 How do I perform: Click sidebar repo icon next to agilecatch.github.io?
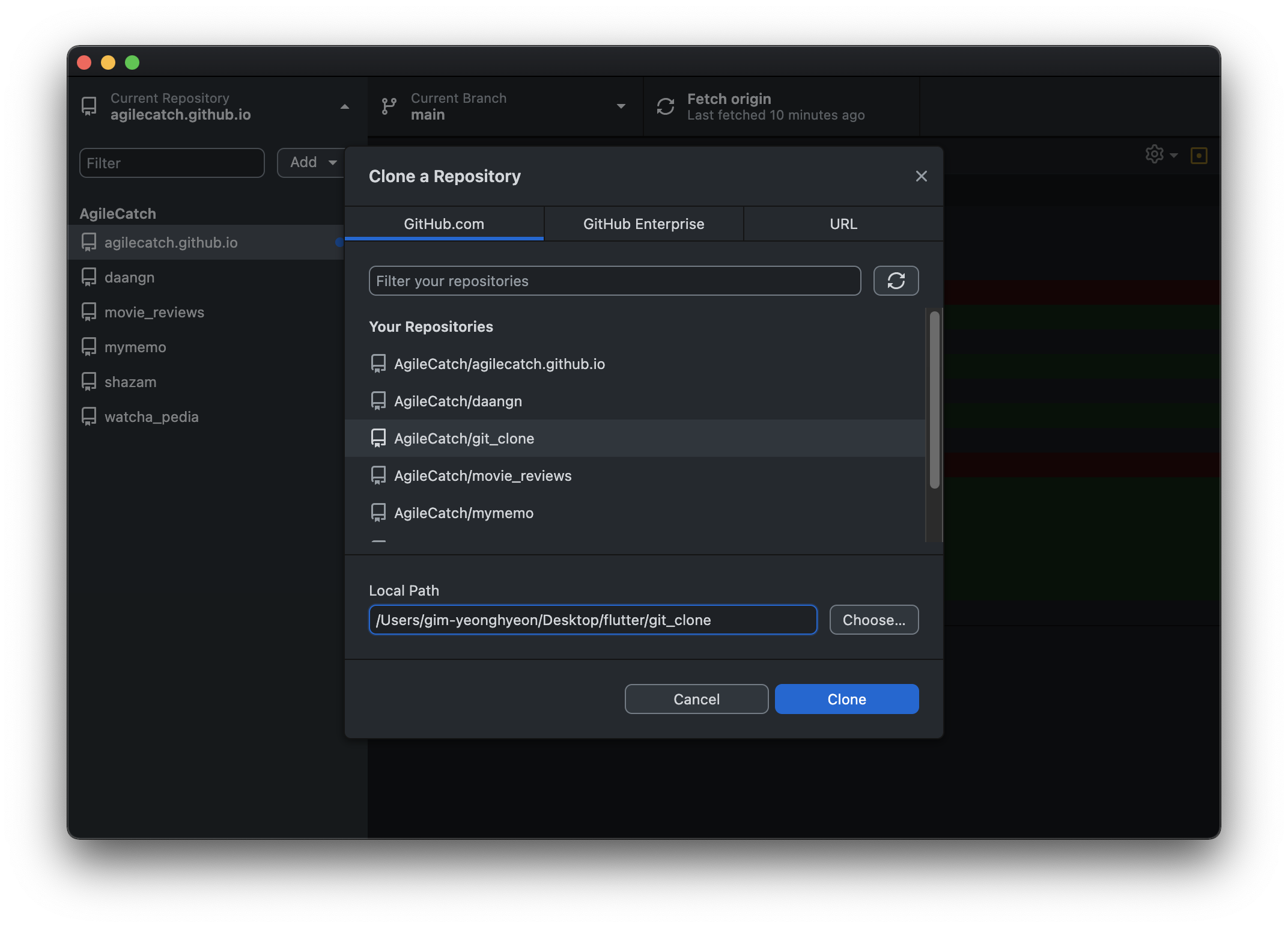(x=89, y=242)
